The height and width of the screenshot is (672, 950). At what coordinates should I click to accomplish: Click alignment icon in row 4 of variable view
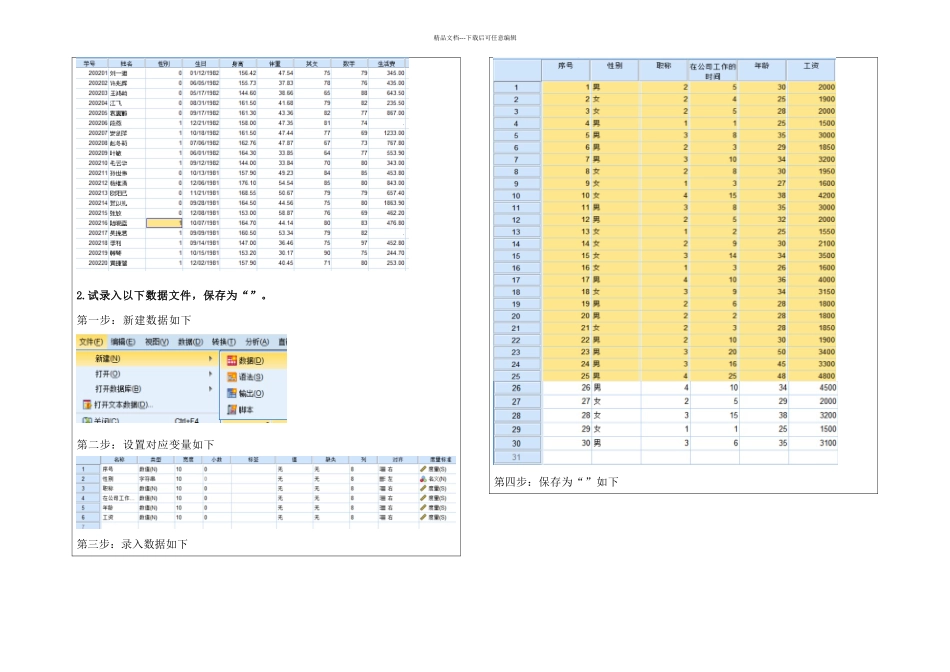tap(381, 498)
